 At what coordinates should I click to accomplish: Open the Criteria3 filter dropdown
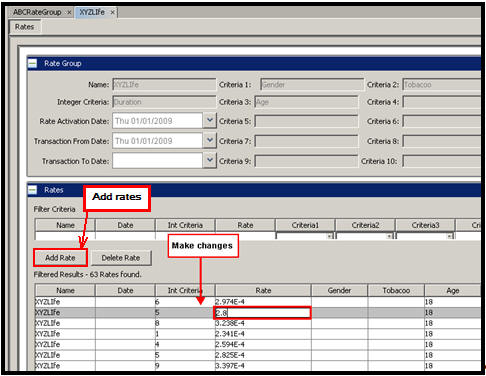(x=450, y=236)
